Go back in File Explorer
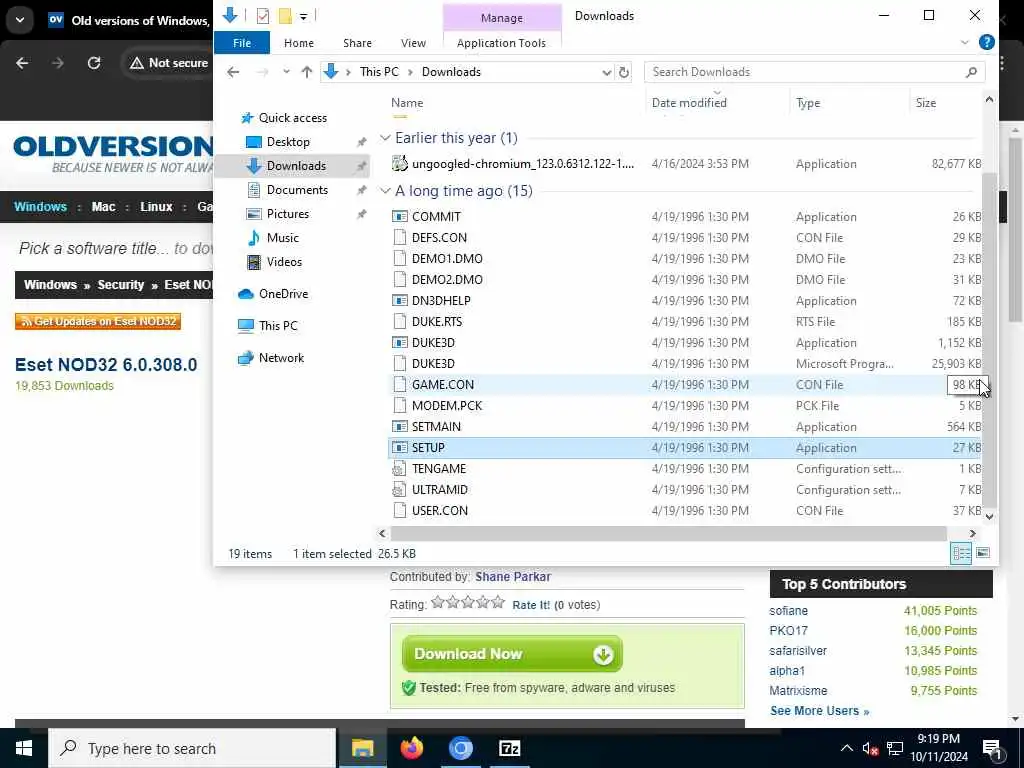 tap(233, 72)
